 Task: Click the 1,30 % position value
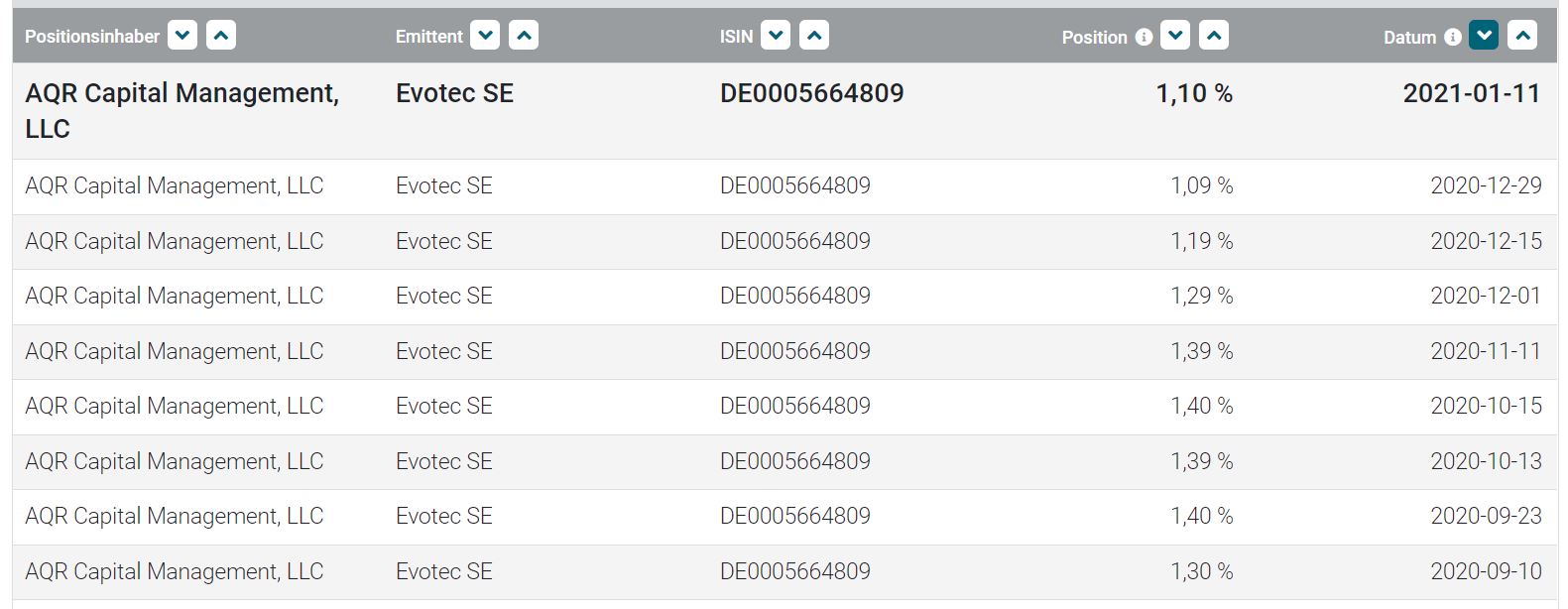coord(1201,571)
